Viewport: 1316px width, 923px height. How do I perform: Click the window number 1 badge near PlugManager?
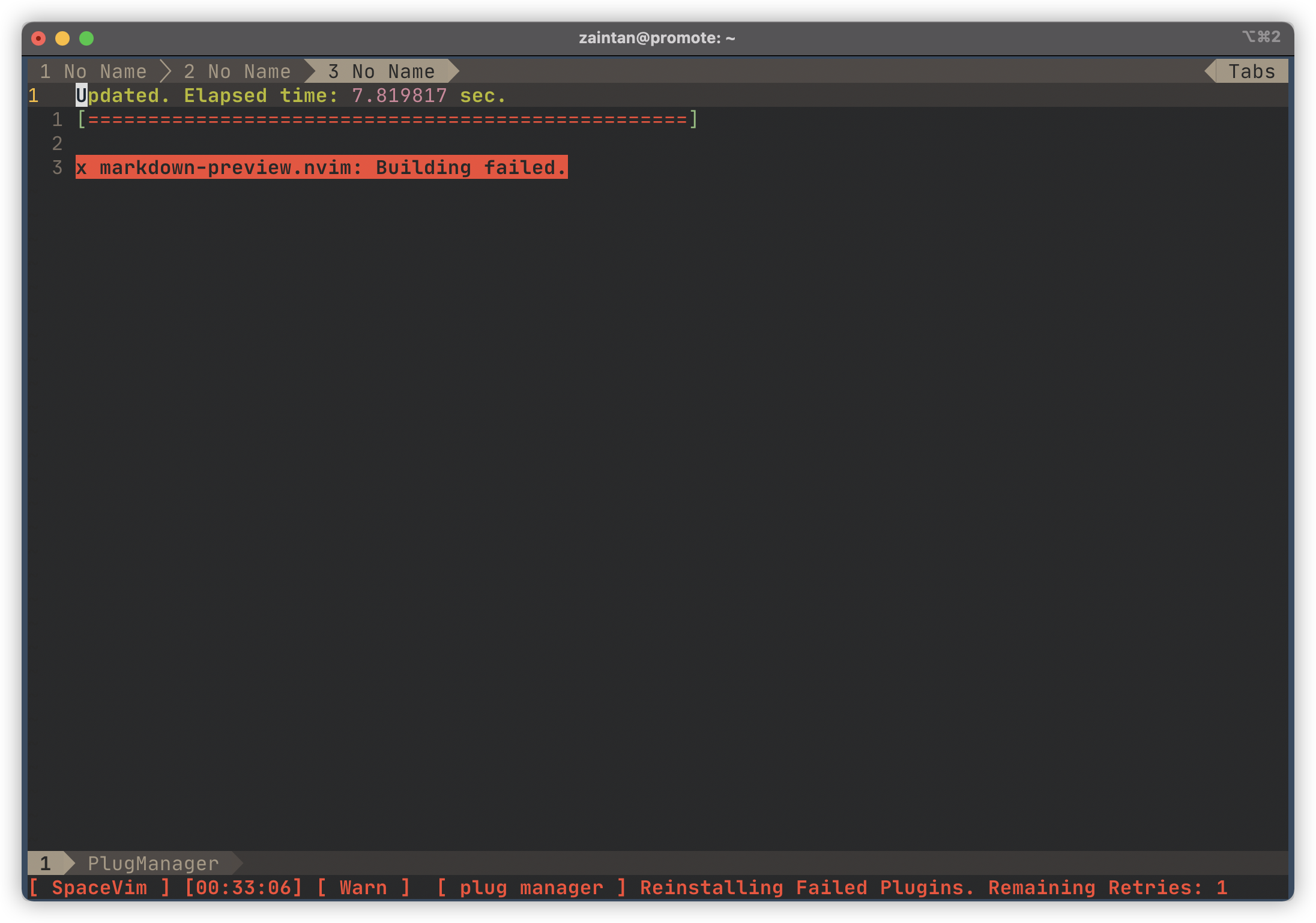click(x=45, y=863)
